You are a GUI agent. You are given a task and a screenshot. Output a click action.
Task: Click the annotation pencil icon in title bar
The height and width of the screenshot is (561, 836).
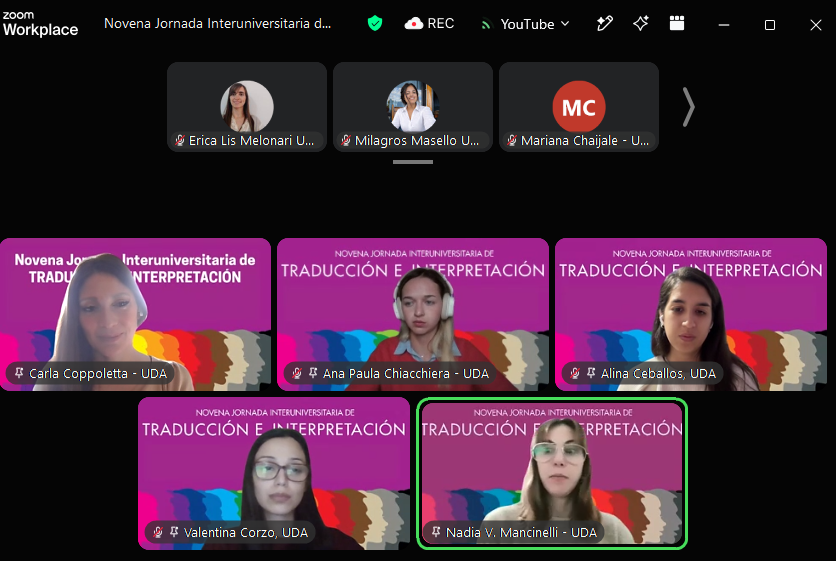(605, 23)
